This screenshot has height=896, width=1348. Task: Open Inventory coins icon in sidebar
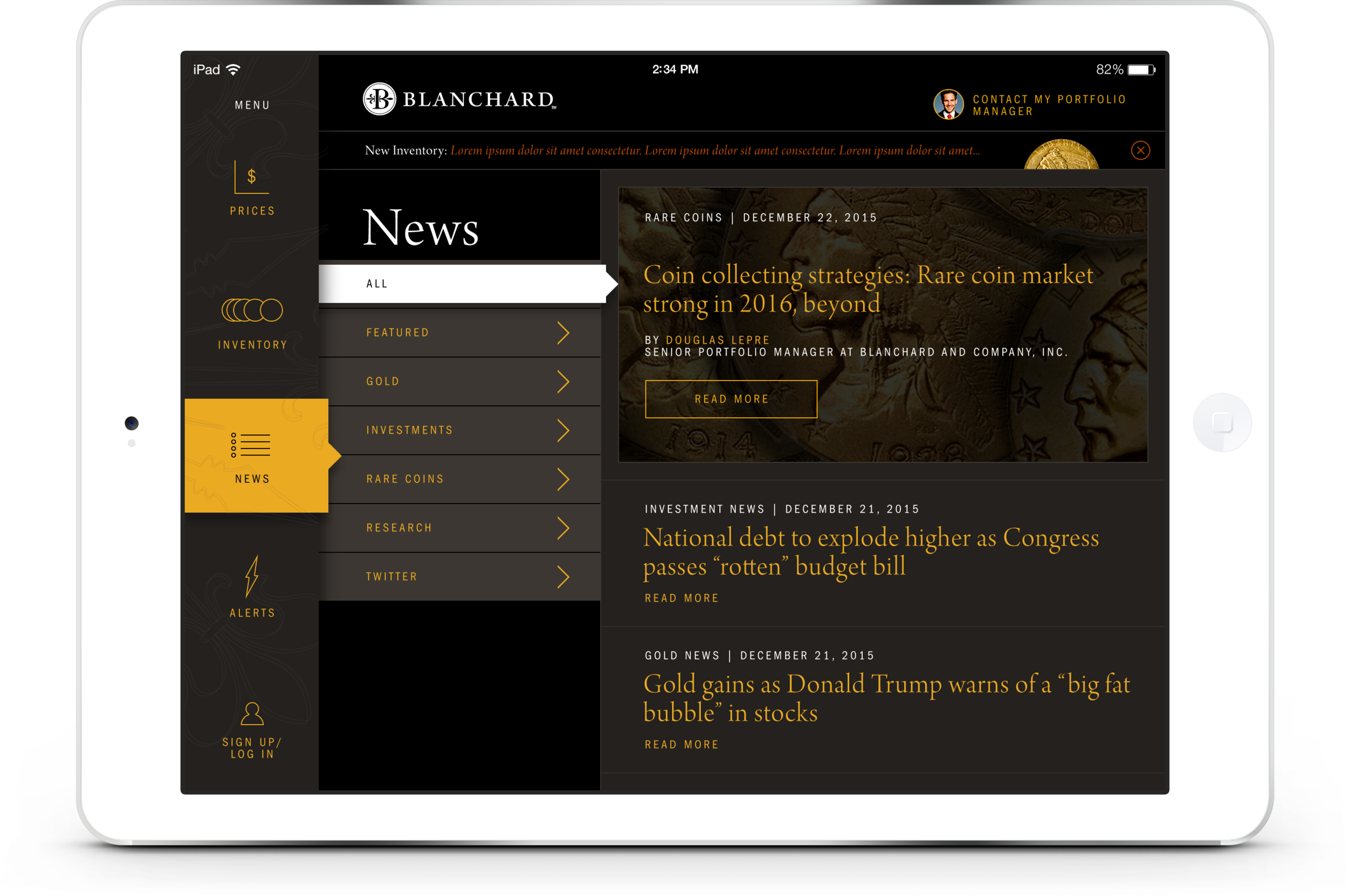[252, 311]
